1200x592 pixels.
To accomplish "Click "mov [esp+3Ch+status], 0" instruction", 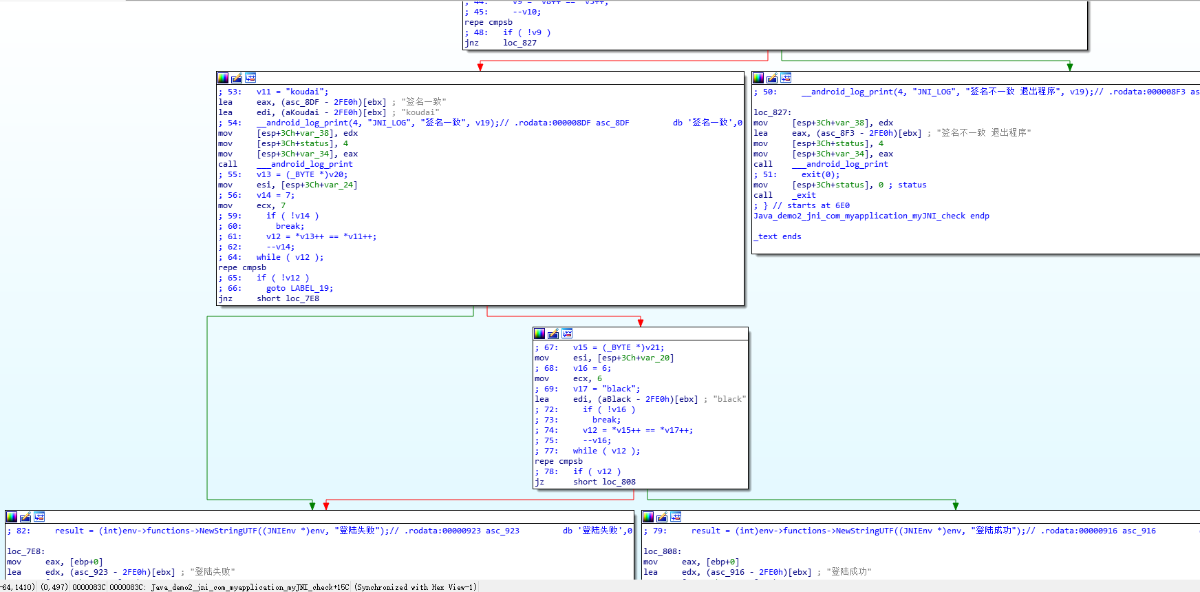I will [x=840, y=185].
